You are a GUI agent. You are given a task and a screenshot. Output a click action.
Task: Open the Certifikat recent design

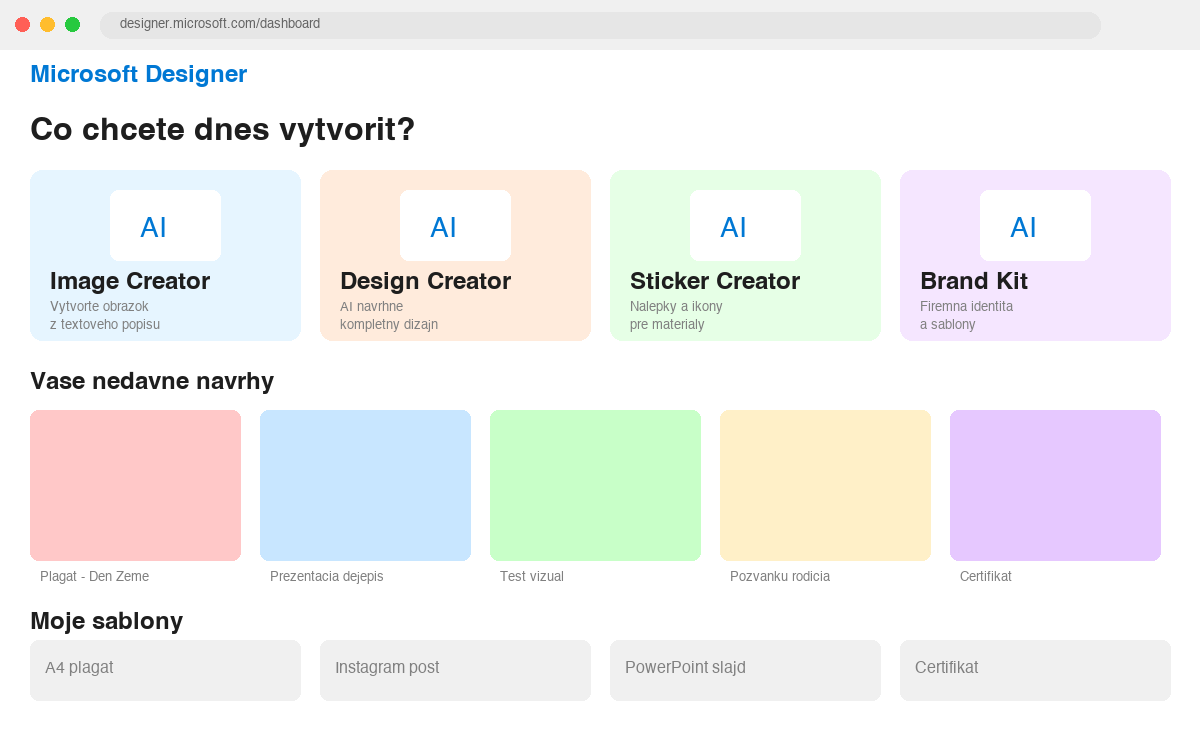(1055, 485)
